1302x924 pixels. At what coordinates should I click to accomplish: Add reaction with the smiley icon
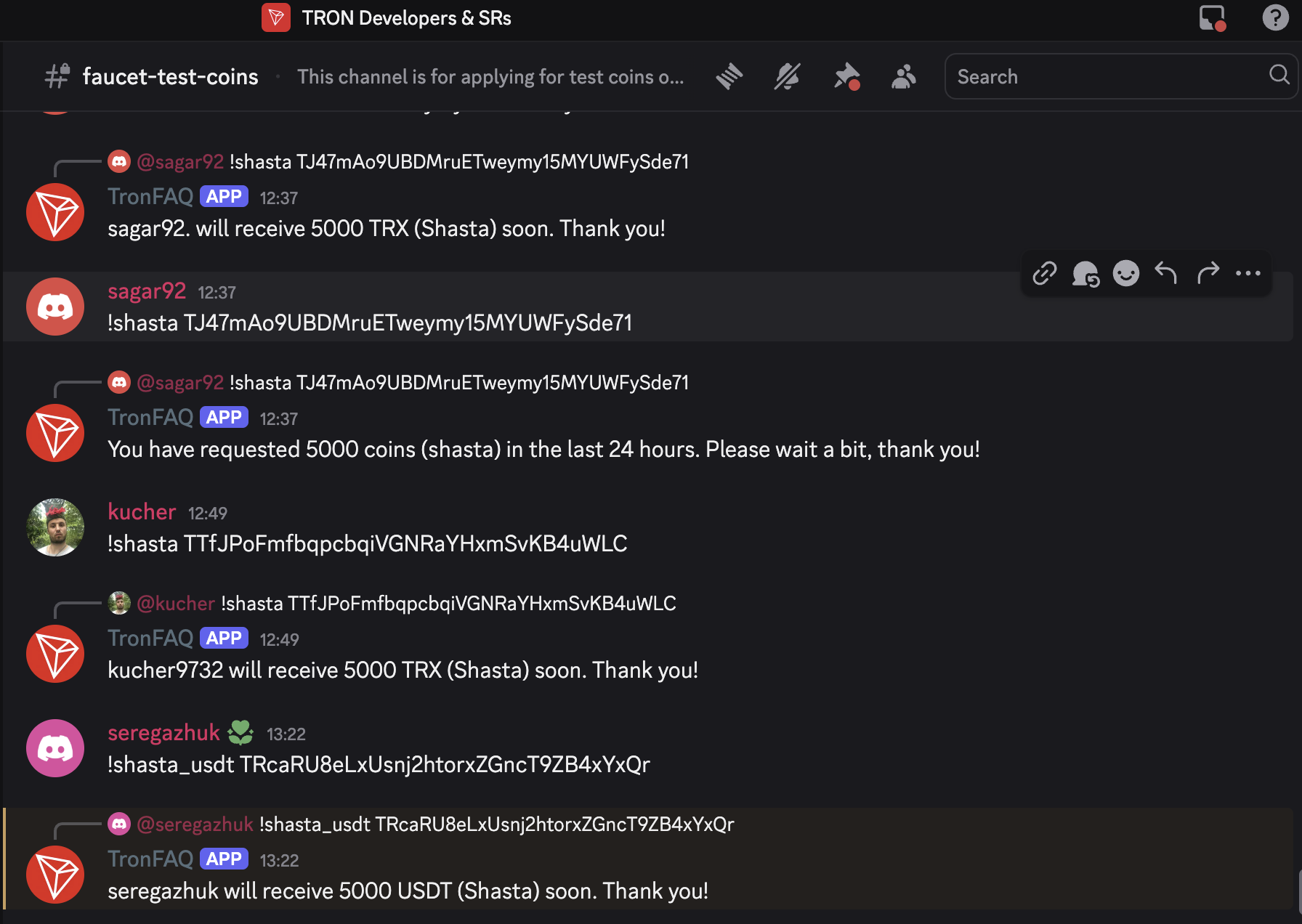click(1126, 273)
